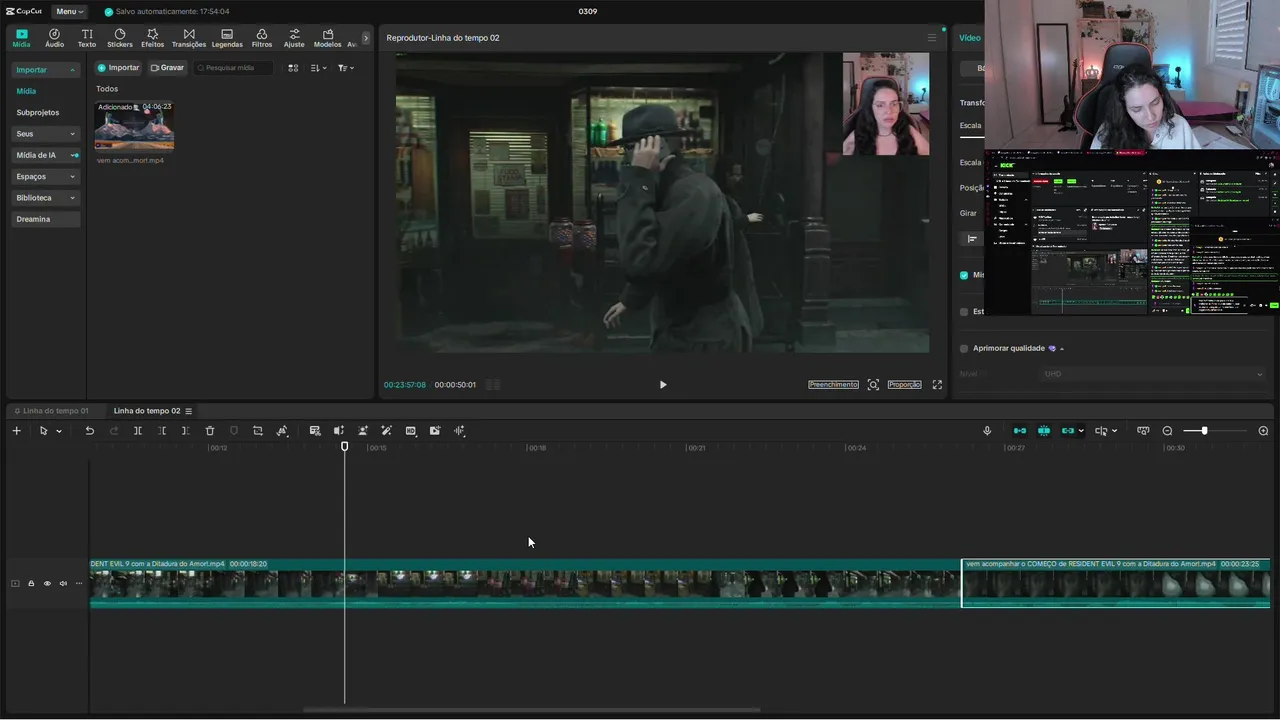Select the Mídia tab in top toolbar

pos(21,38)
